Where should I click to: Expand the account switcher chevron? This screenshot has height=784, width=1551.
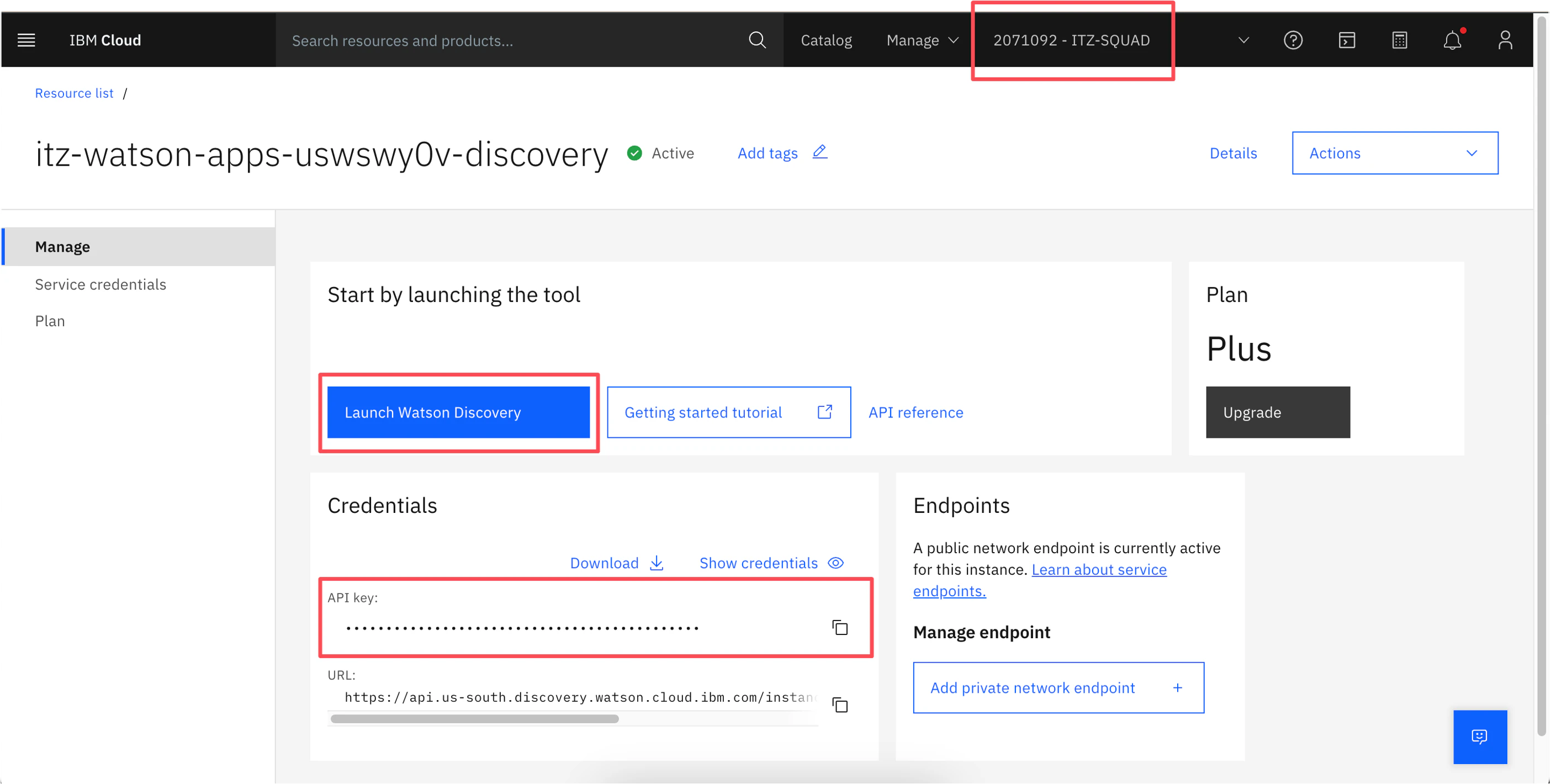1243,40
